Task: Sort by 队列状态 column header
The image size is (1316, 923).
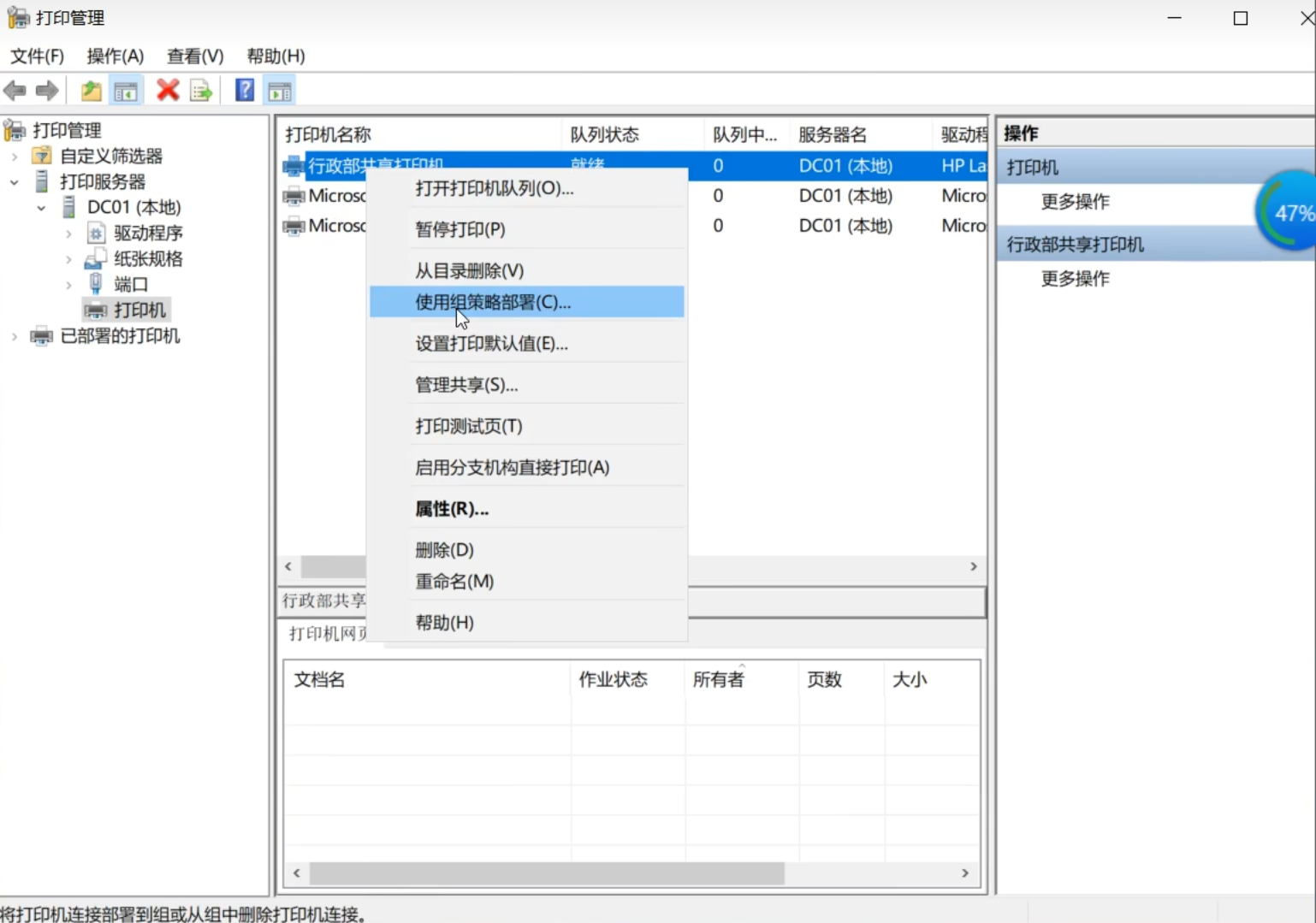Action: tap(635, 134)
